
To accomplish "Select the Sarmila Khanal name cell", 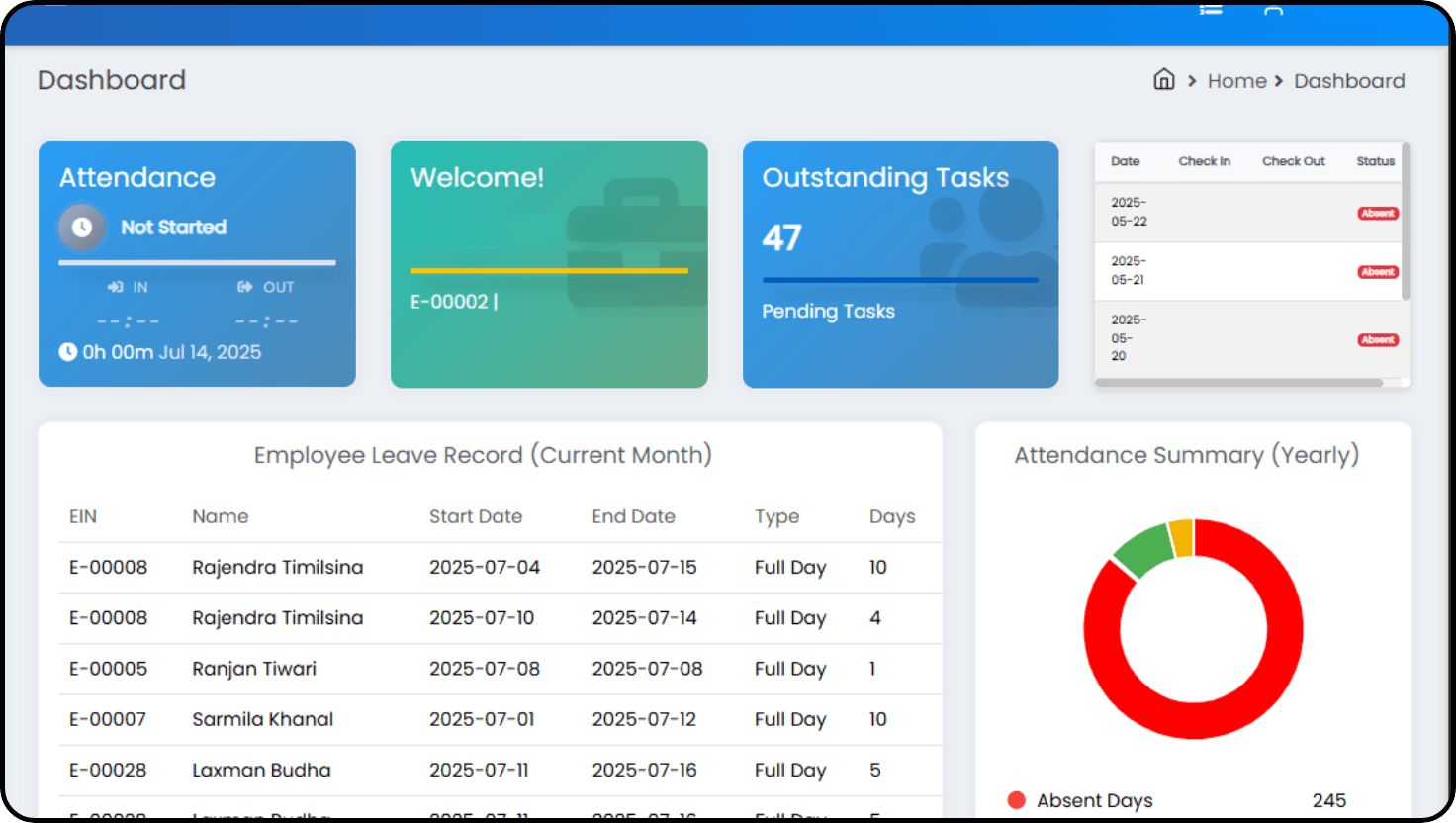I will click(263, 719).
